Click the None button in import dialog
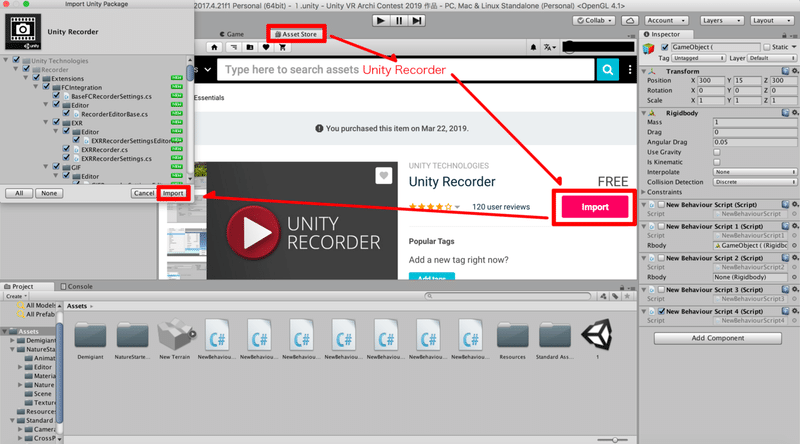Image resolution: width=800 pixels, height=444 pixels. click(x=49, y=193)
